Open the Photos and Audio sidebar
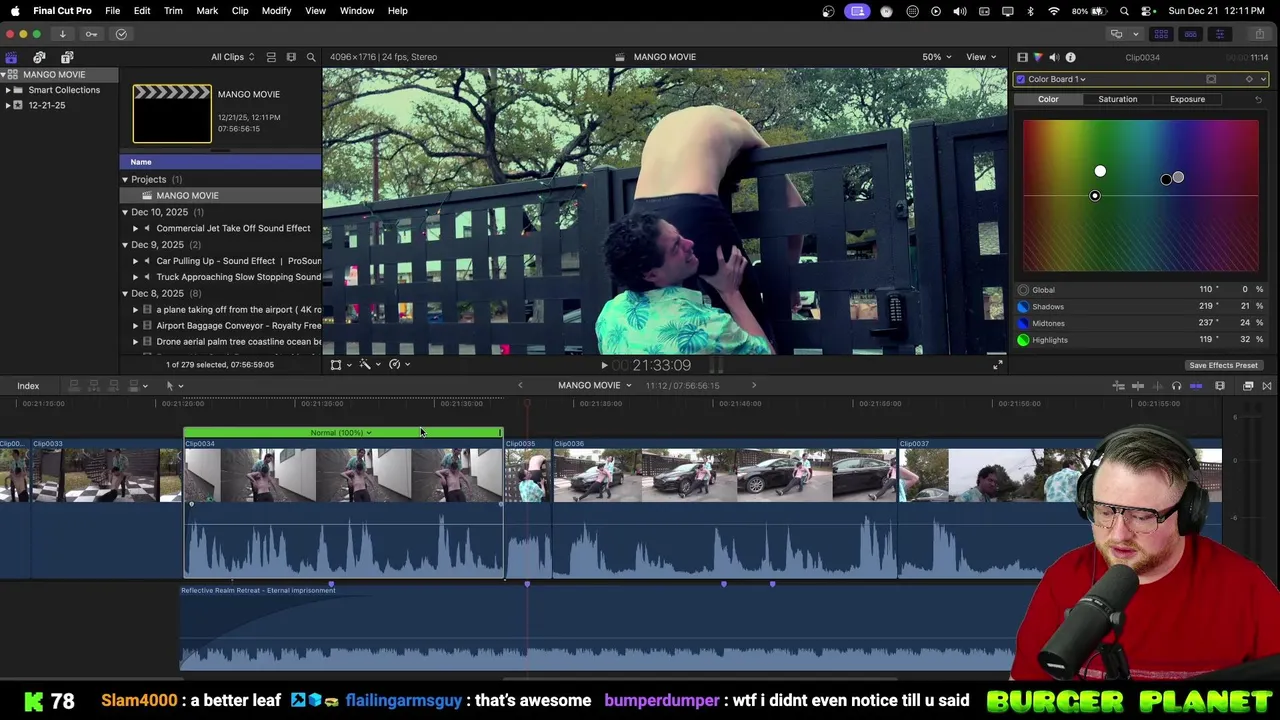Image resolution: width=1280 pixels, height=720 pixels. (x=39, y=57)
